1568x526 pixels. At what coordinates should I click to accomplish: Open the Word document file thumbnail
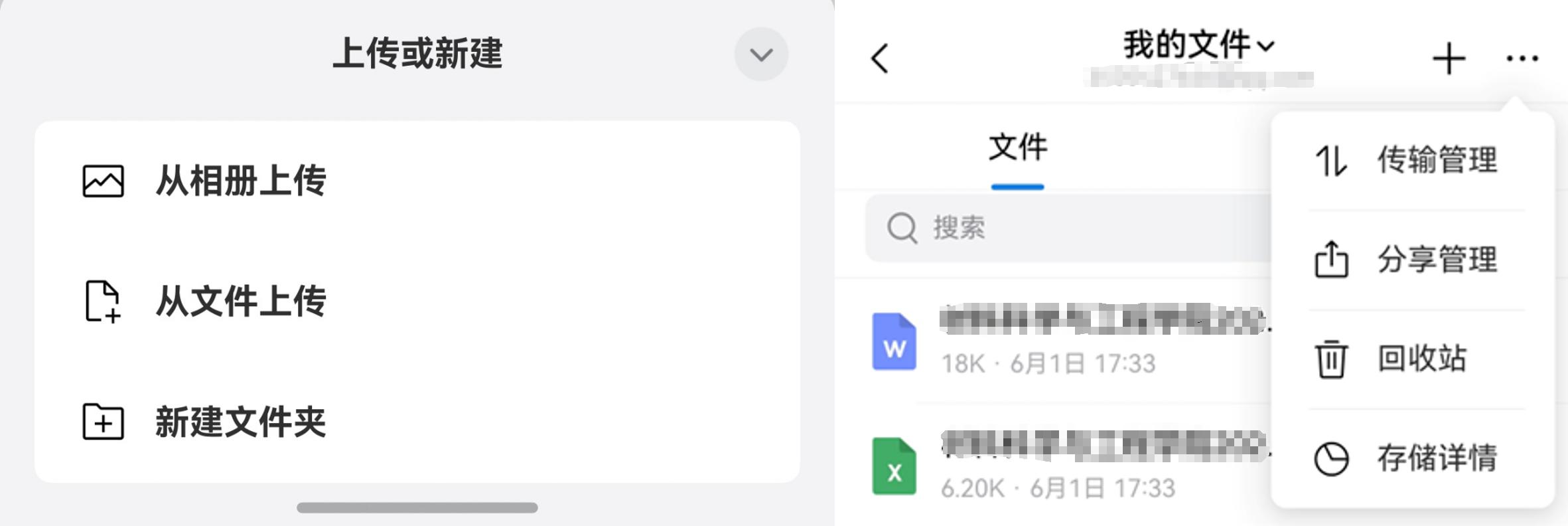point(894,341)
